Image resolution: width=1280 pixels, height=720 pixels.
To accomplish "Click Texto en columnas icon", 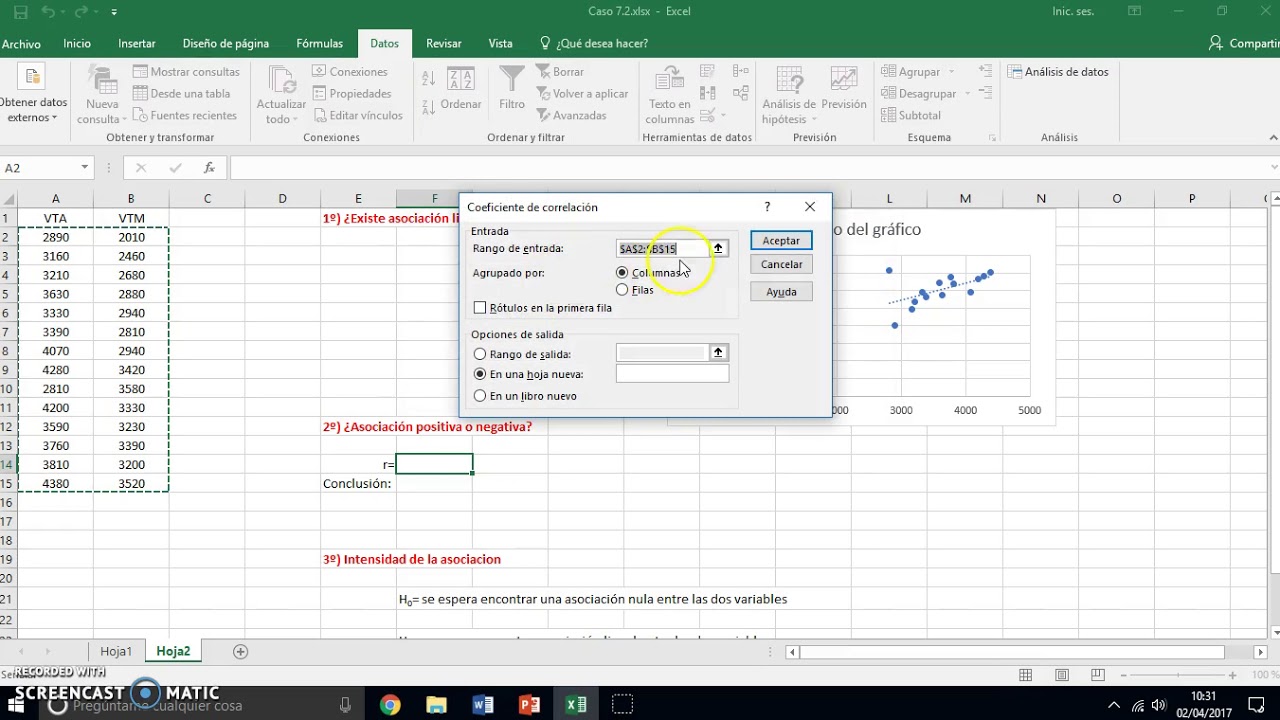I will (669, 80).
